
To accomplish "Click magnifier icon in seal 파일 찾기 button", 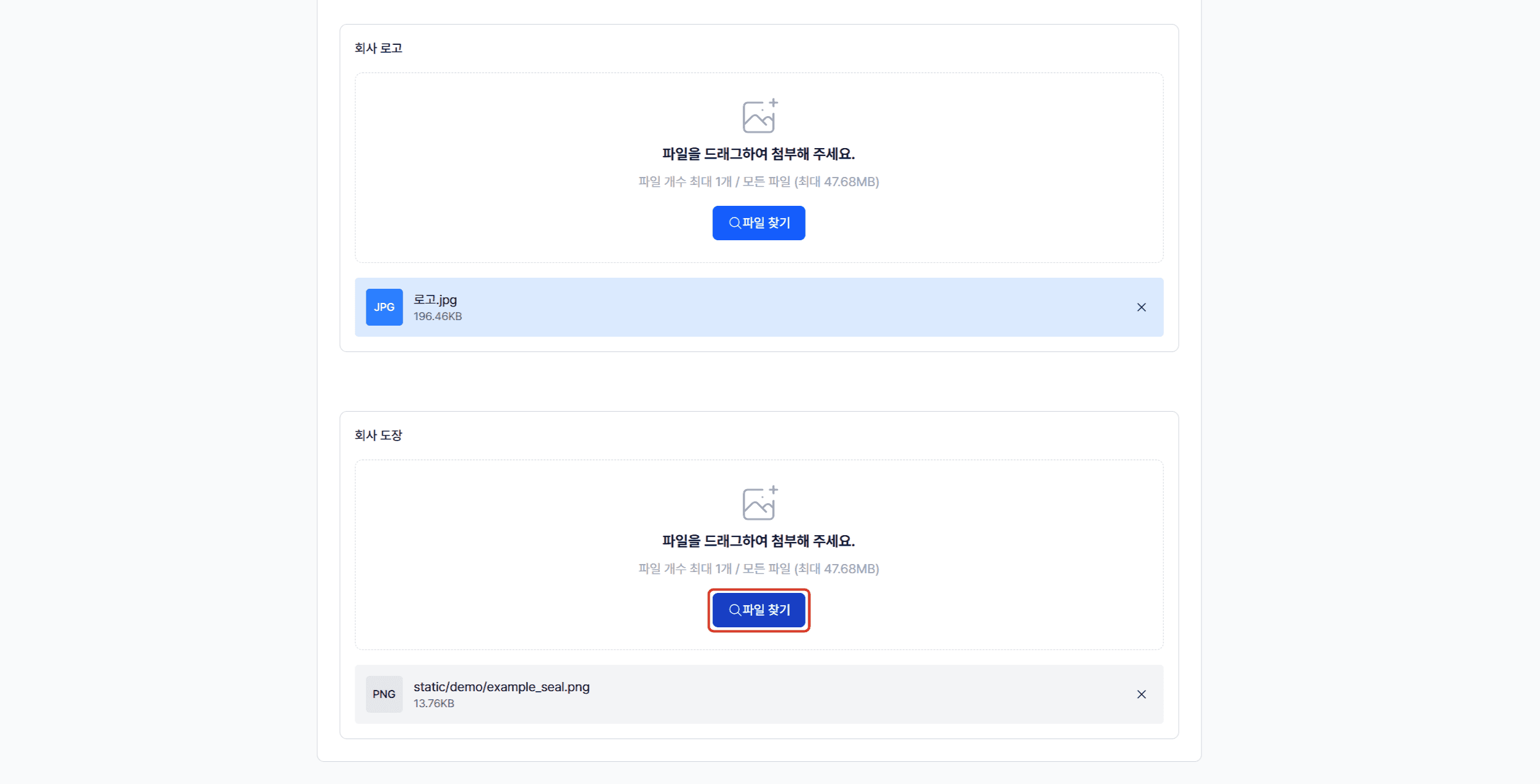I will point(734,610).
